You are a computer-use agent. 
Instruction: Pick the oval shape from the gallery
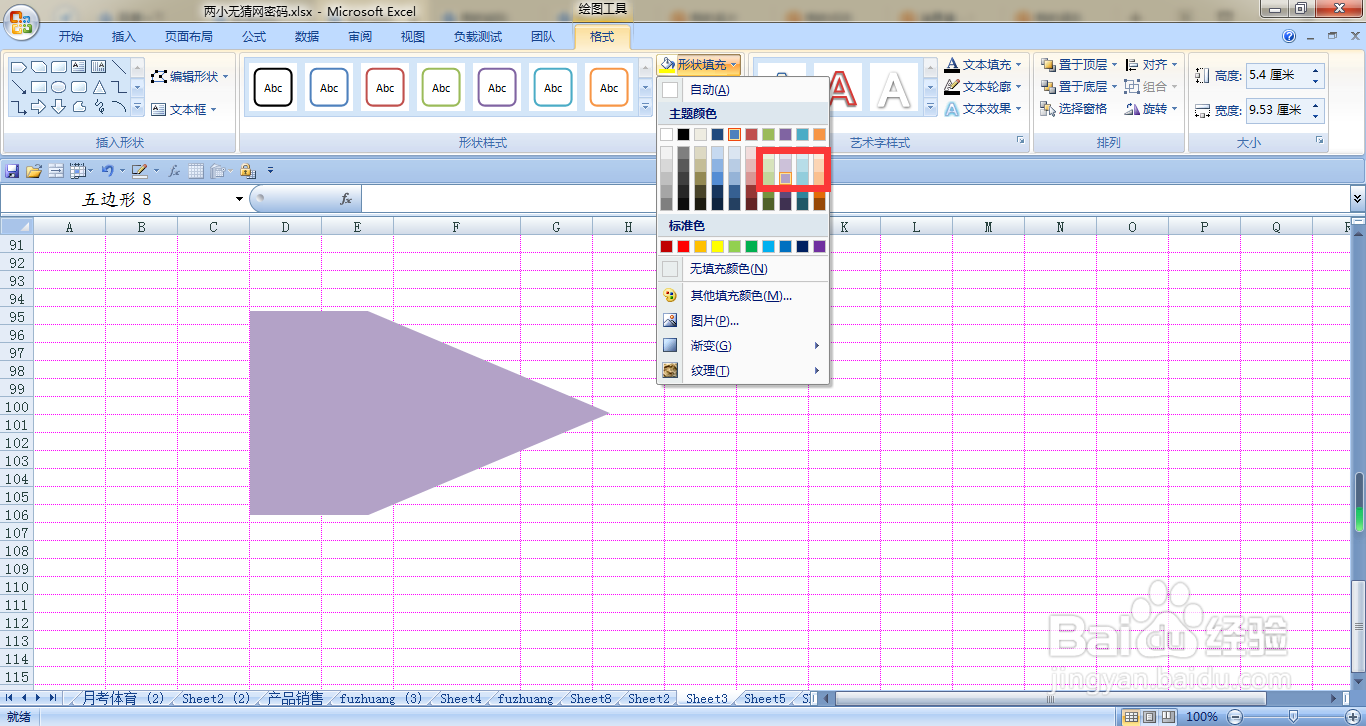(x=58, y=87)
